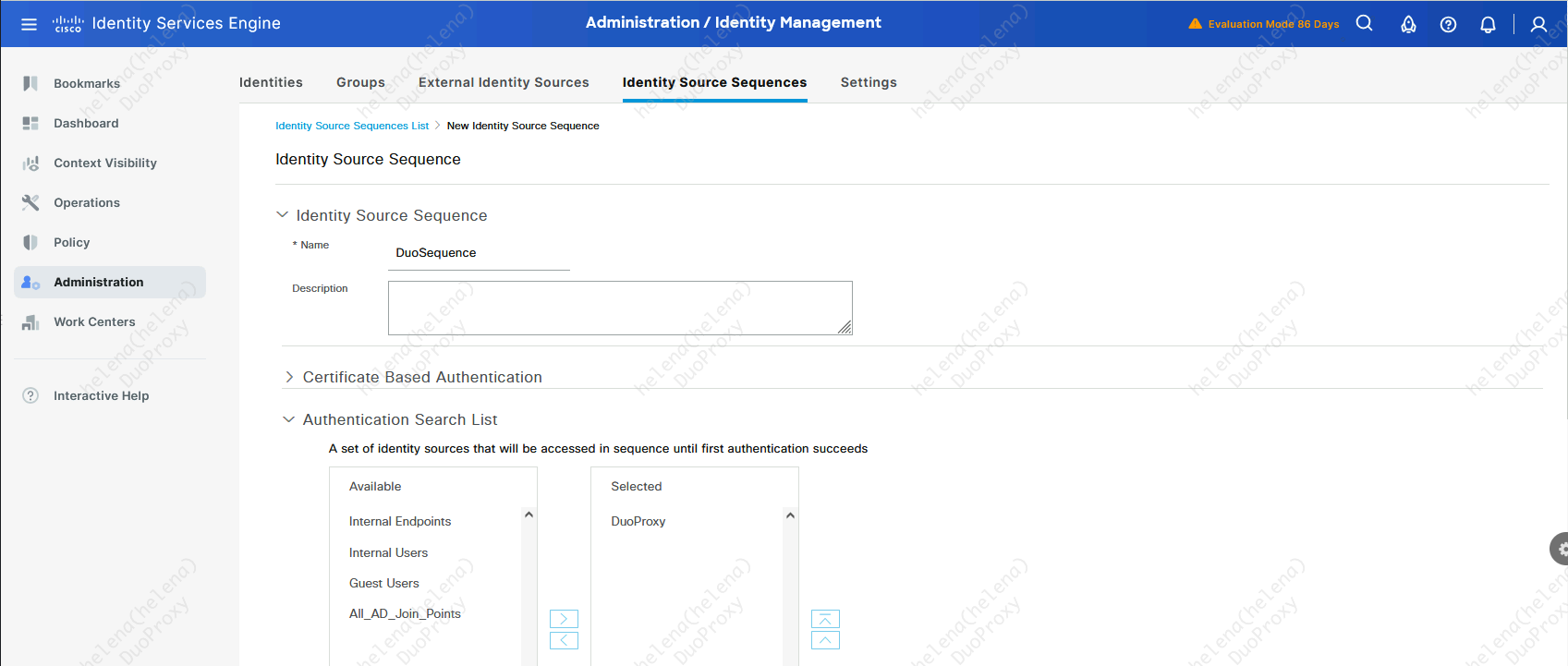The width and height of the screenshot is (1568, 666).
Task: Move selected source to Selected list arrow
Action: click(564, 619)
